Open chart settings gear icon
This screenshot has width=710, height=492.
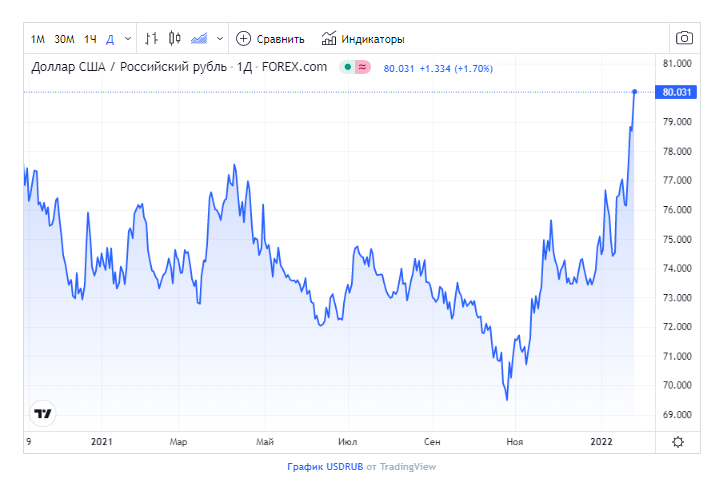678,442
